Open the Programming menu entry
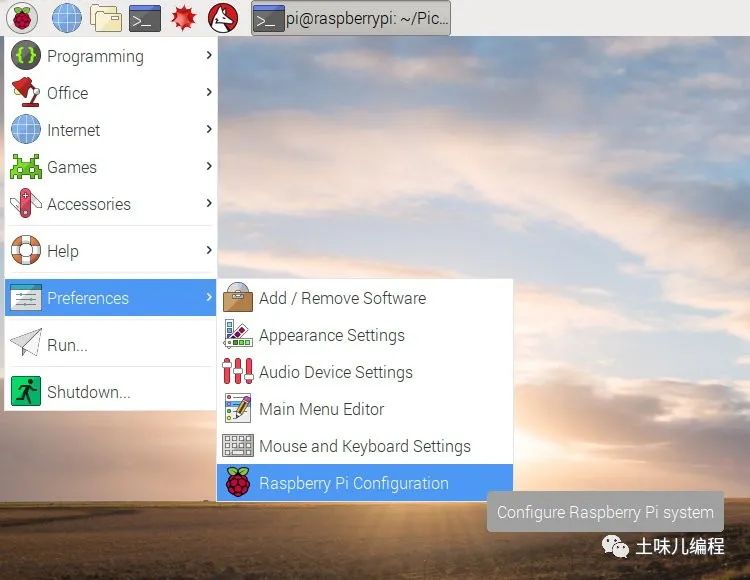This screenshot has width=750, height=580. (110, 55)
